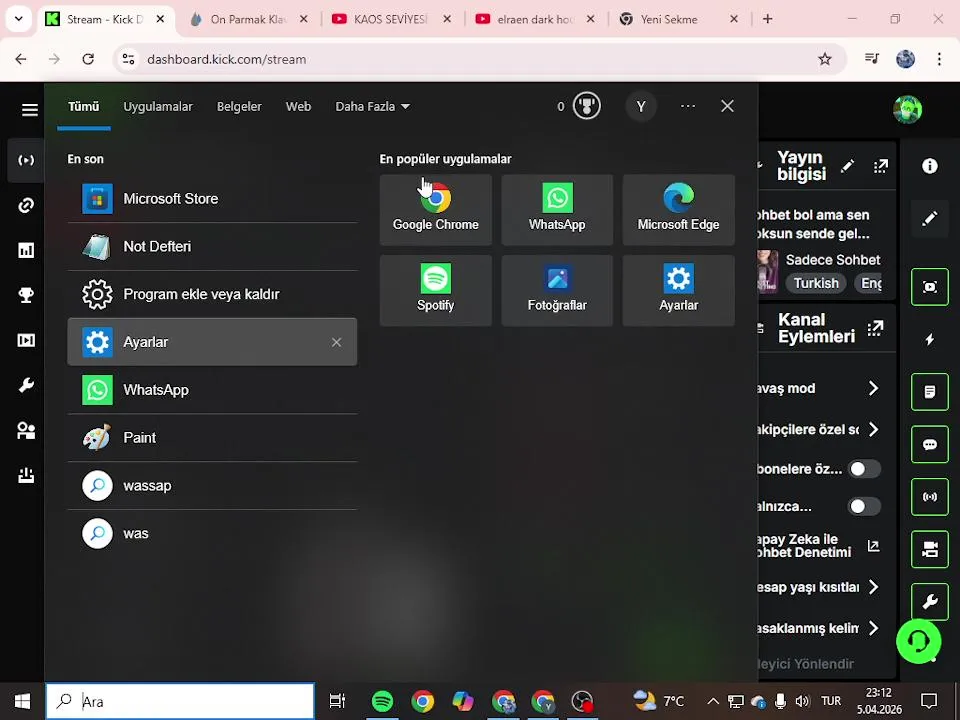Viewport: 960px width, 720px height.
Task: Open wrench settings icon in Kick sidebar
Action: click(26, 385)
